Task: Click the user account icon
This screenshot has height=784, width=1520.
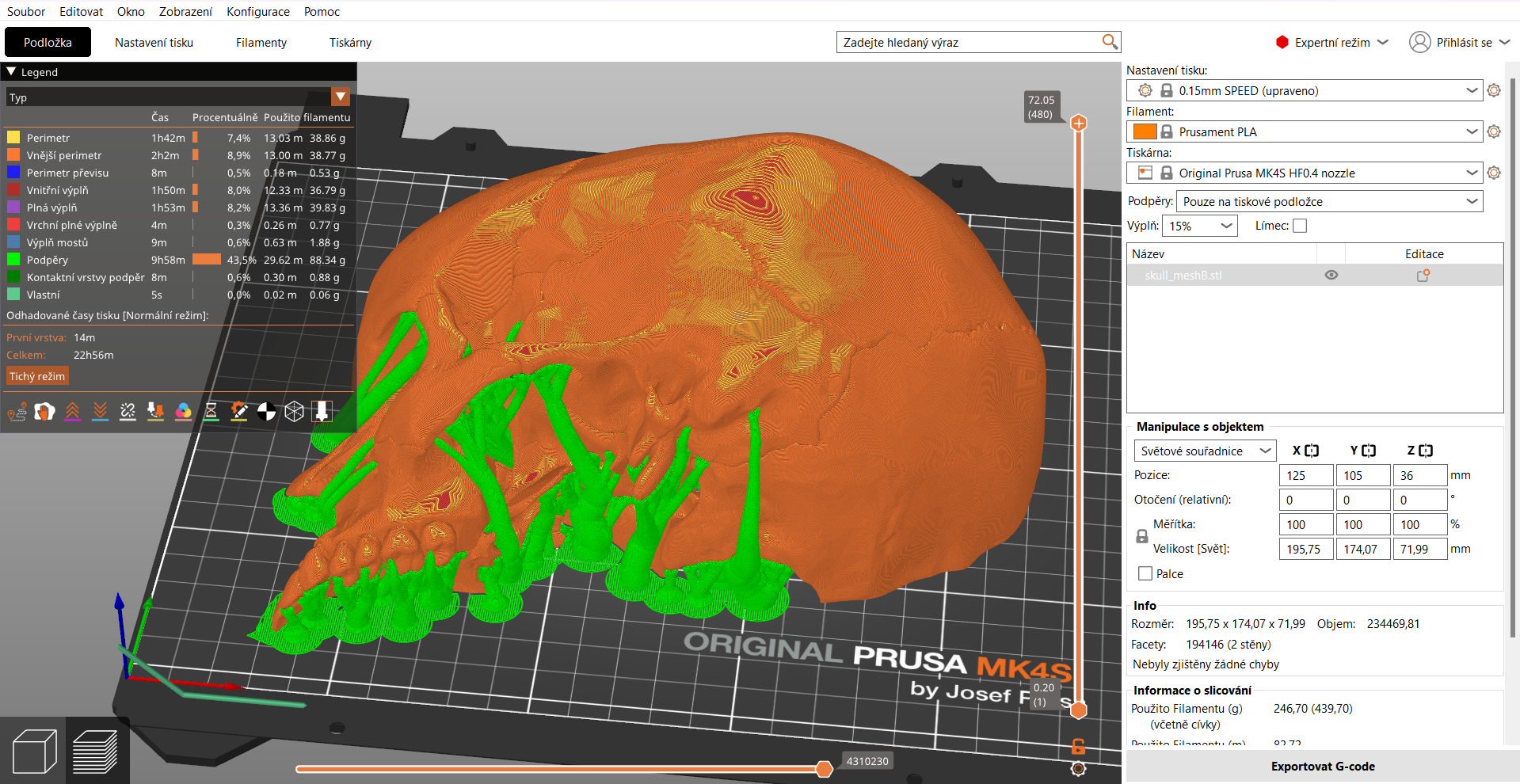Action: pos(1419,42)
